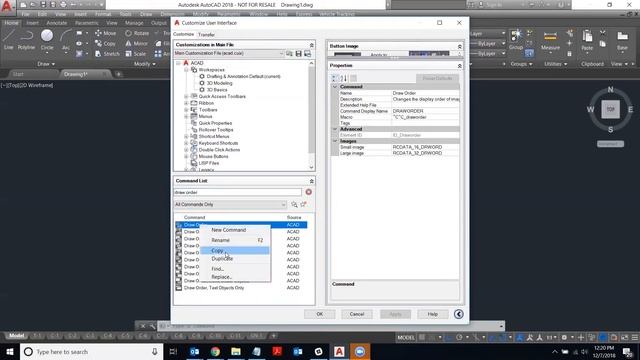Click the Stretch tool

[x=107, y=53]
